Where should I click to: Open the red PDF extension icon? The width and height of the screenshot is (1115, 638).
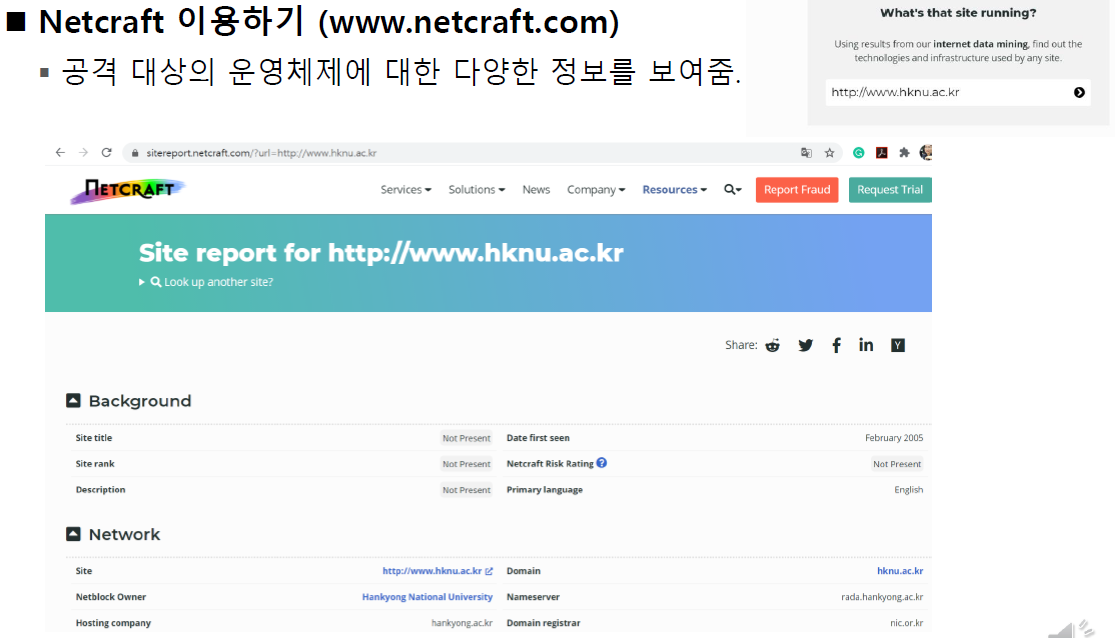pos(882,152)
